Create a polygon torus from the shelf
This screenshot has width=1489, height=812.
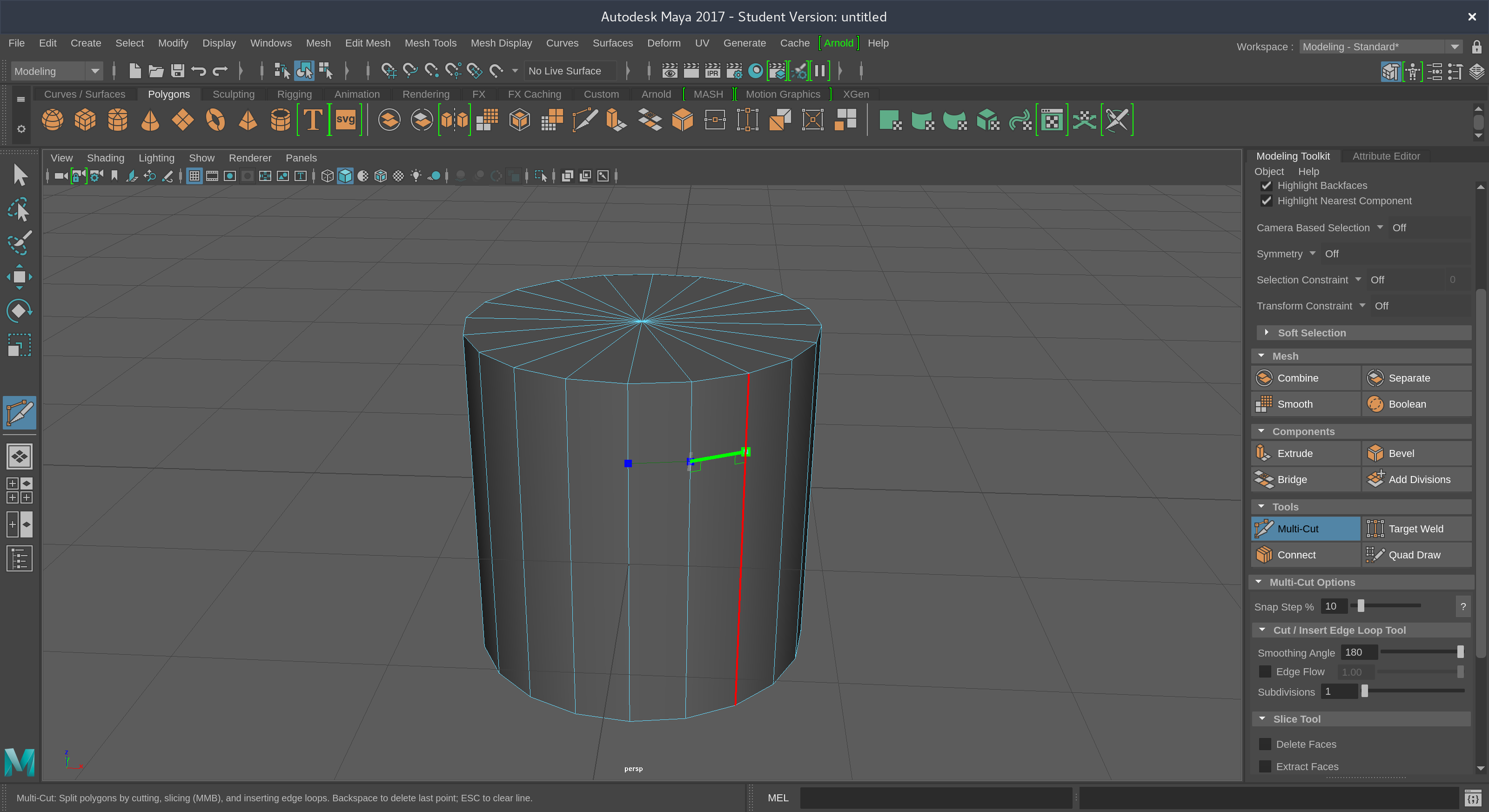(x=215, y=120)
